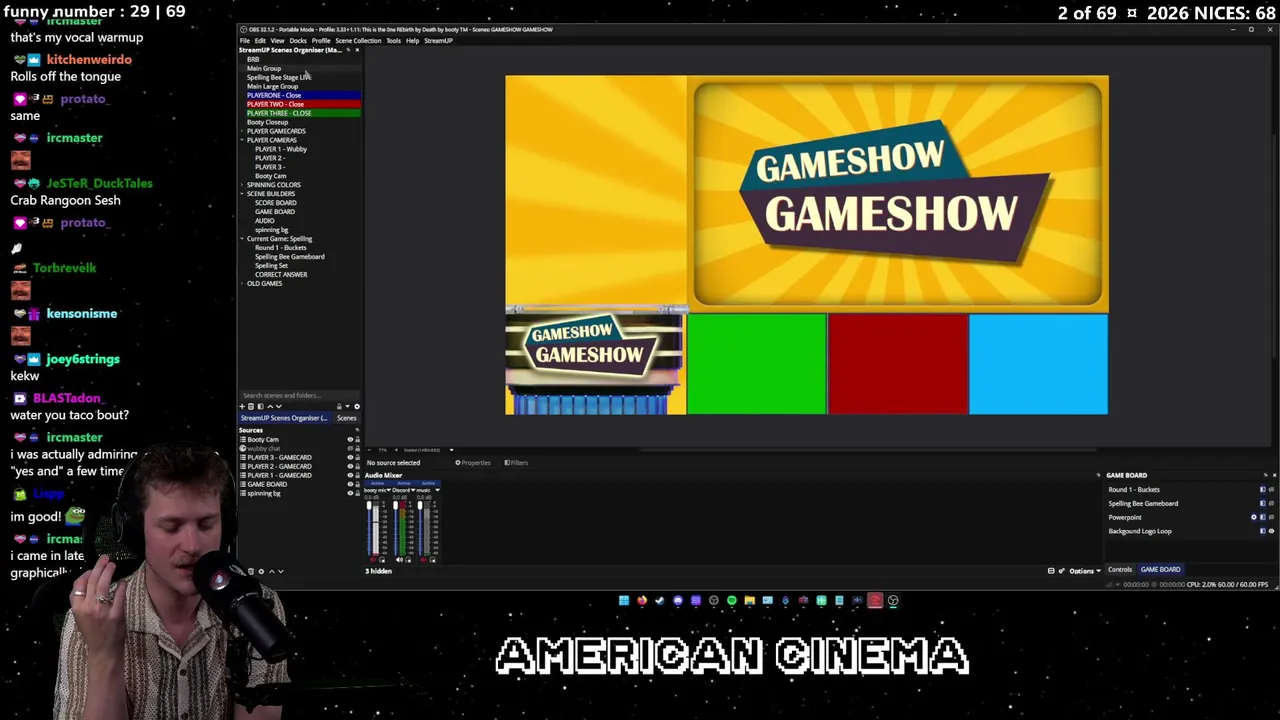Hide the Booty Cam source
Viewport: 1280px width, 720px height.
pos(350,439)
